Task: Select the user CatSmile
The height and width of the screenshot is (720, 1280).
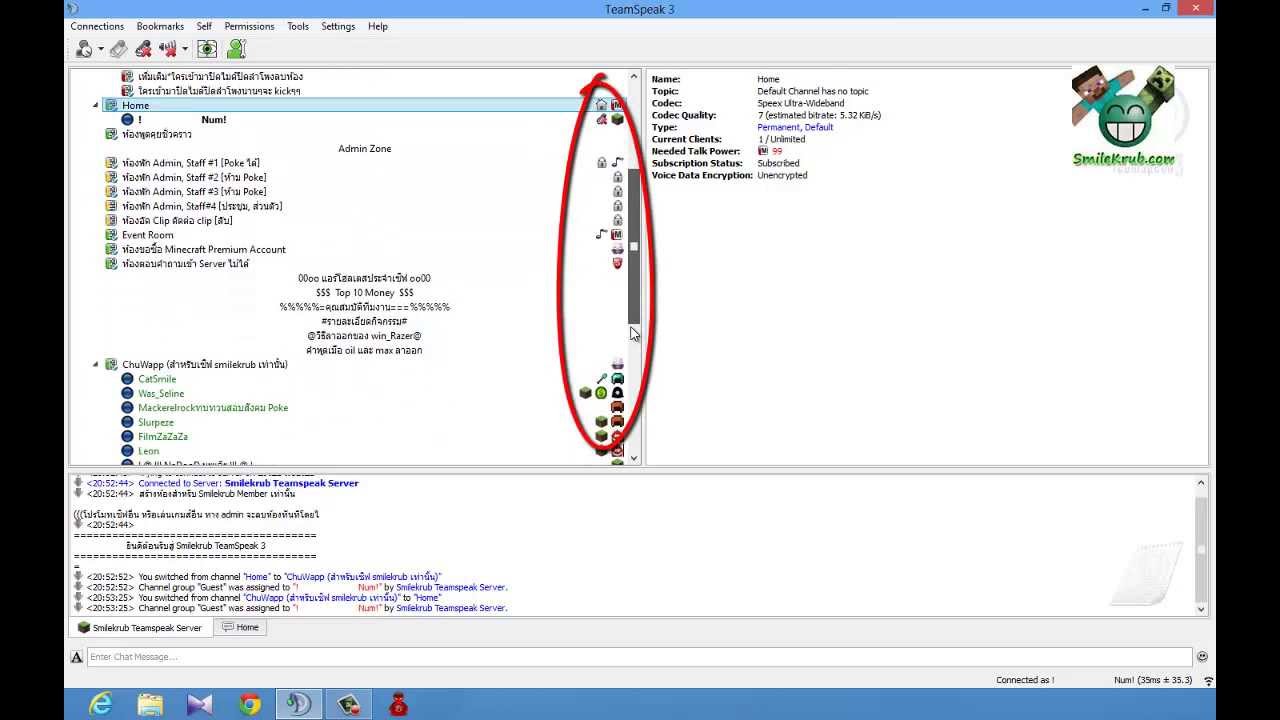Action: pyautogui.click(x=157, y=379)
